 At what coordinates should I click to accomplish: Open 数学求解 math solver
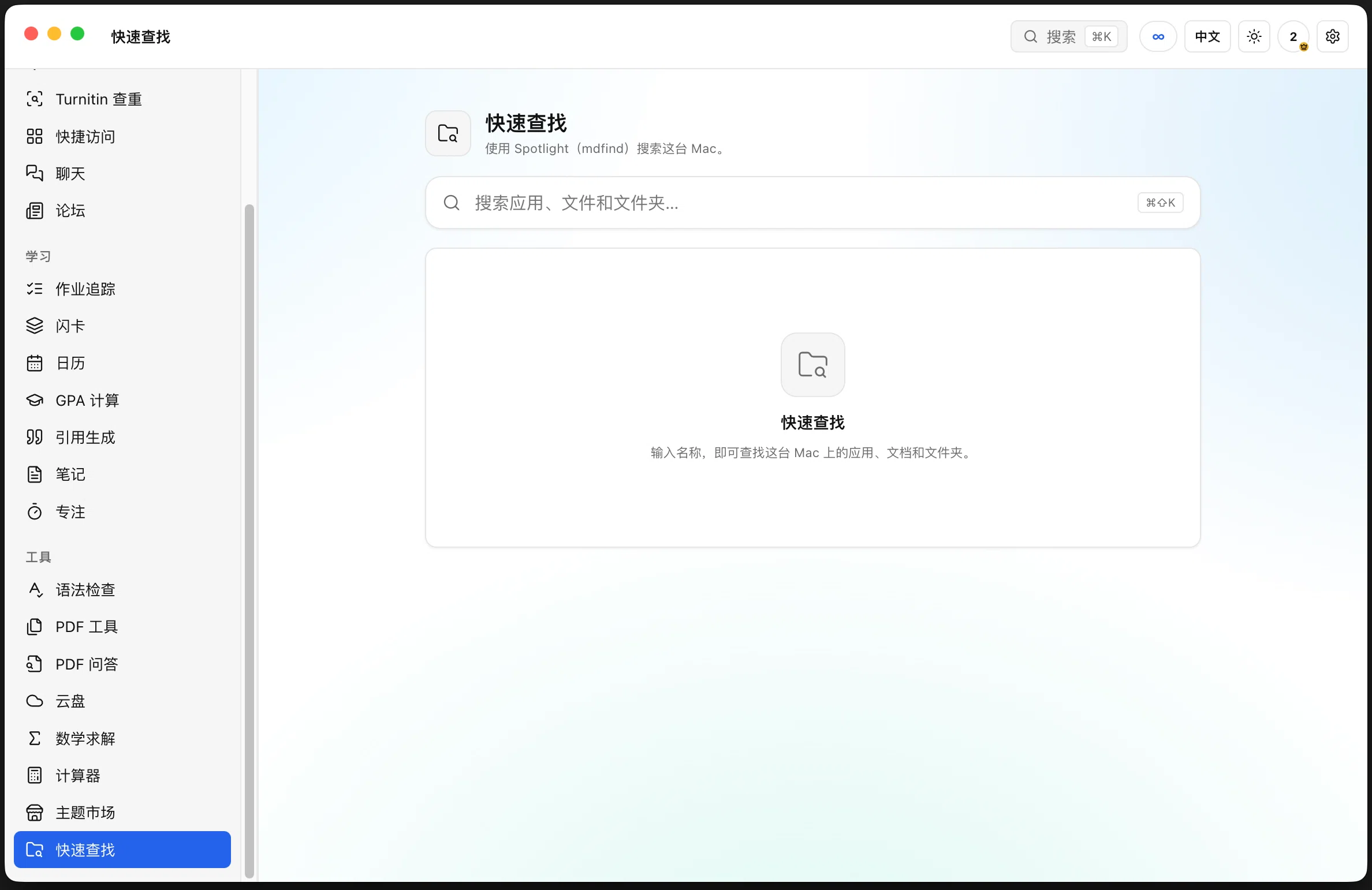click(x=122, y=738)
